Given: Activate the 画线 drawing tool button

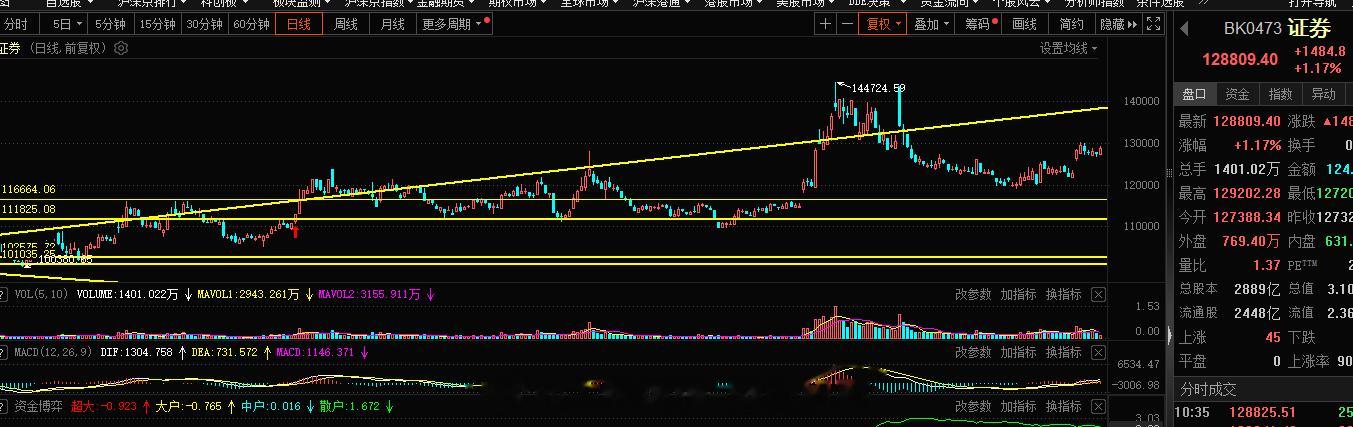Looking at the screenshot, I should pyautogui.click(x=1025, y=24).
